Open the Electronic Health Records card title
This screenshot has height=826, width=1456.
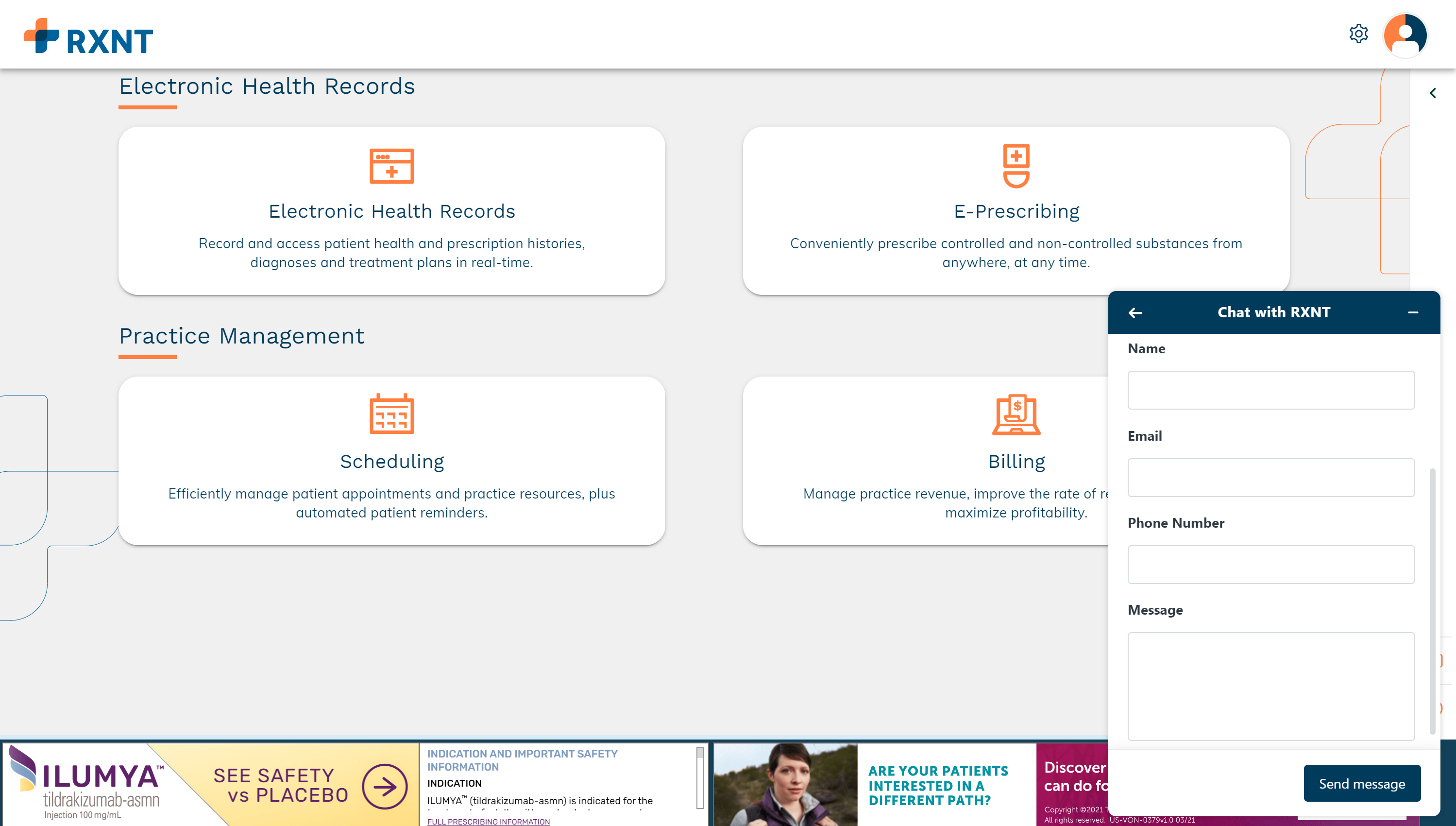[392, 211]
